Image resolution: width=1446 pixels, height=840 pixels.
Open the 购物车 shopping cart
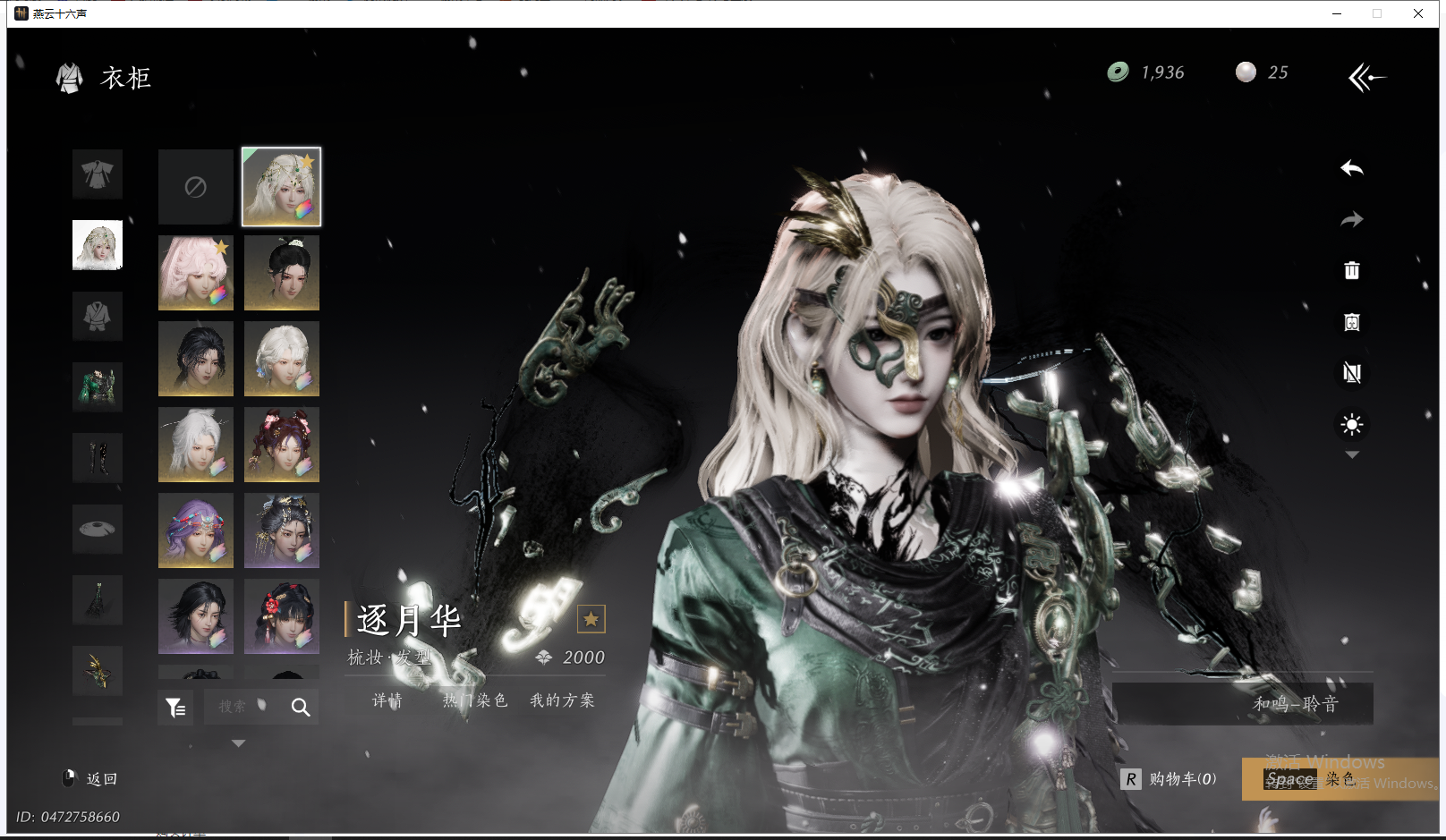pos(1170,779)
